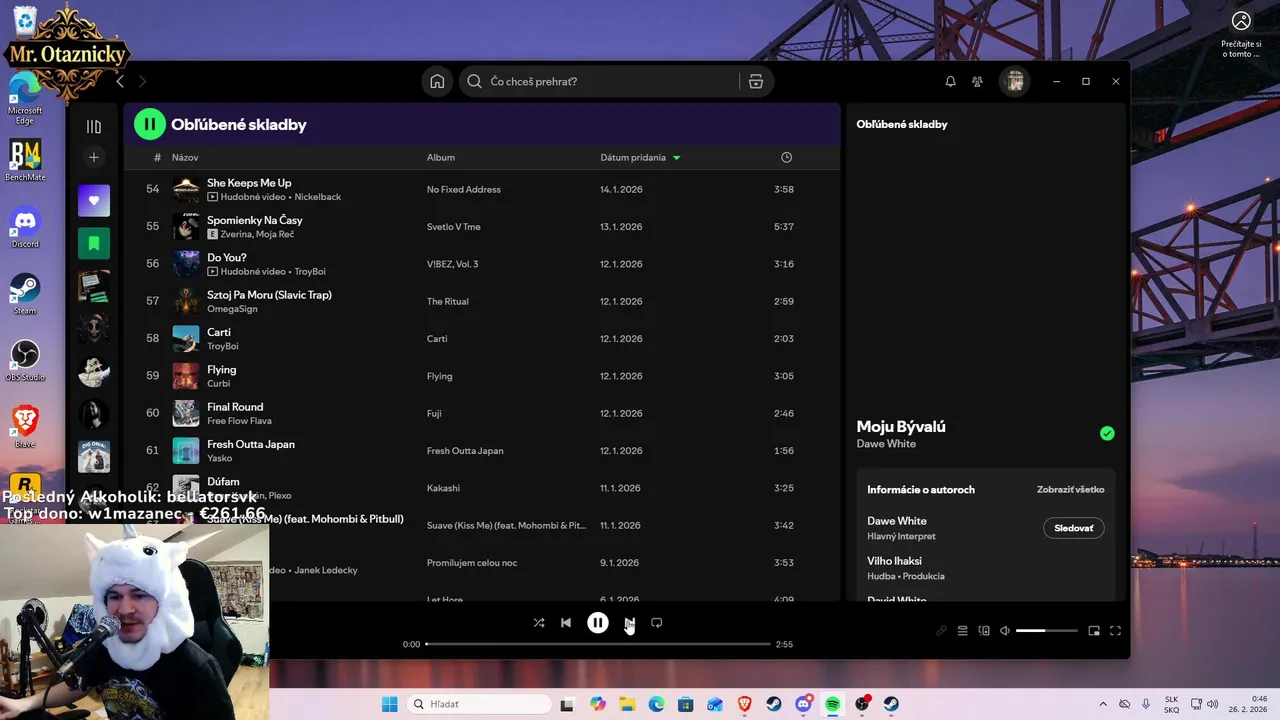
Task: Open File Explorer from the taskbar
Action: (627, 704)
